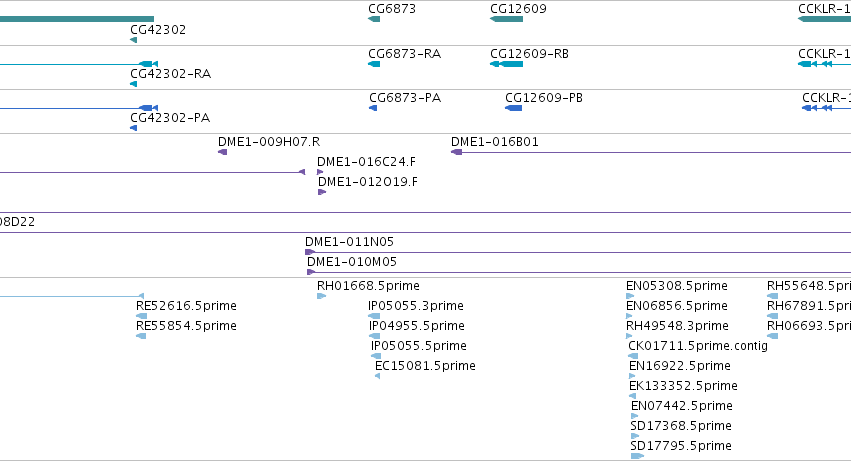Select EN05308.5prime EST marker

pyautogui.click(x=630, y=296)
